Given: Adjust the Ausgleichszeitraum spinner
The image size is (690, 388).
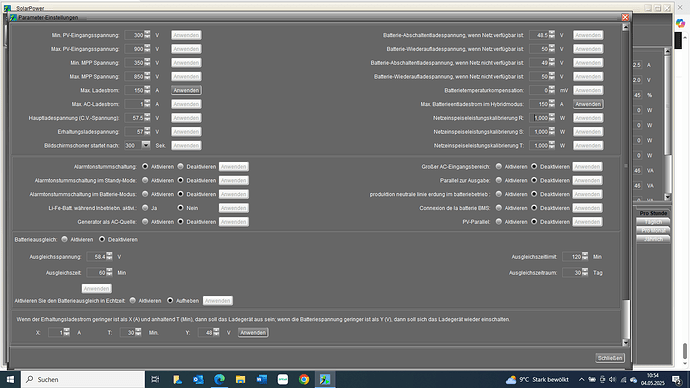Looking at the screenshot, I should [x=585, y=273].
